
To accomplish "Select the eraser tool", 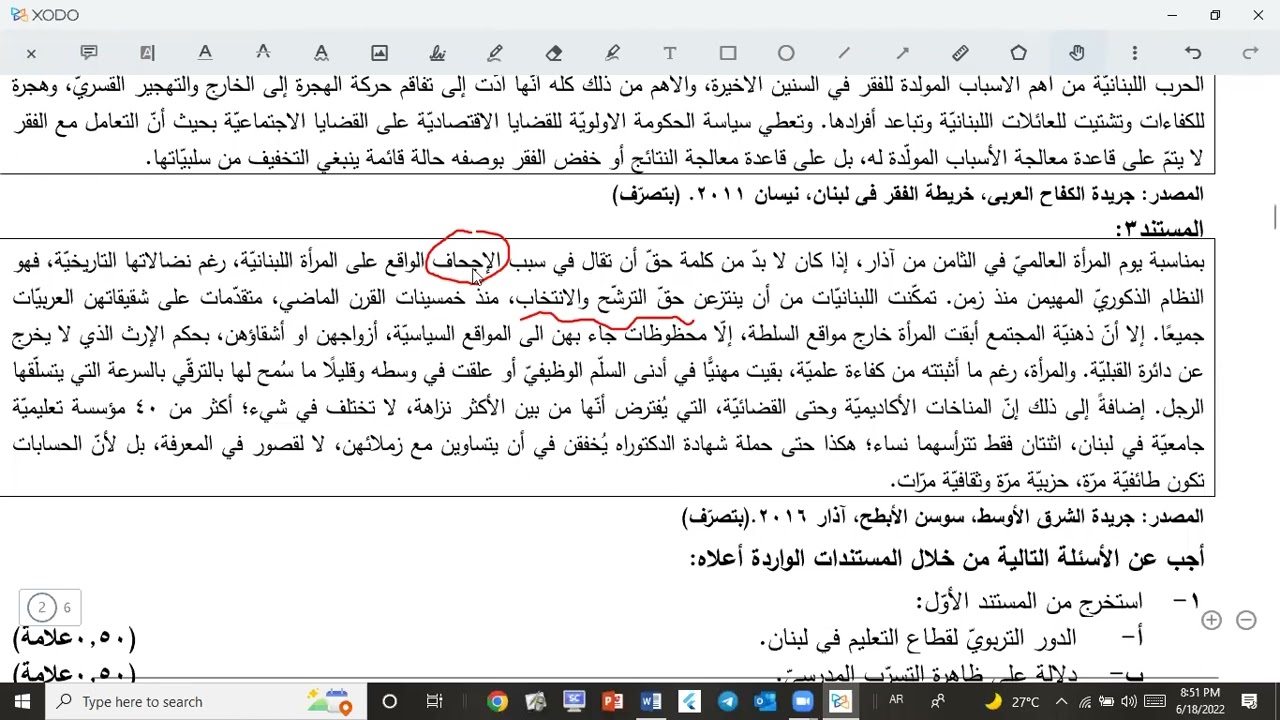I will (x=553, y=53).
